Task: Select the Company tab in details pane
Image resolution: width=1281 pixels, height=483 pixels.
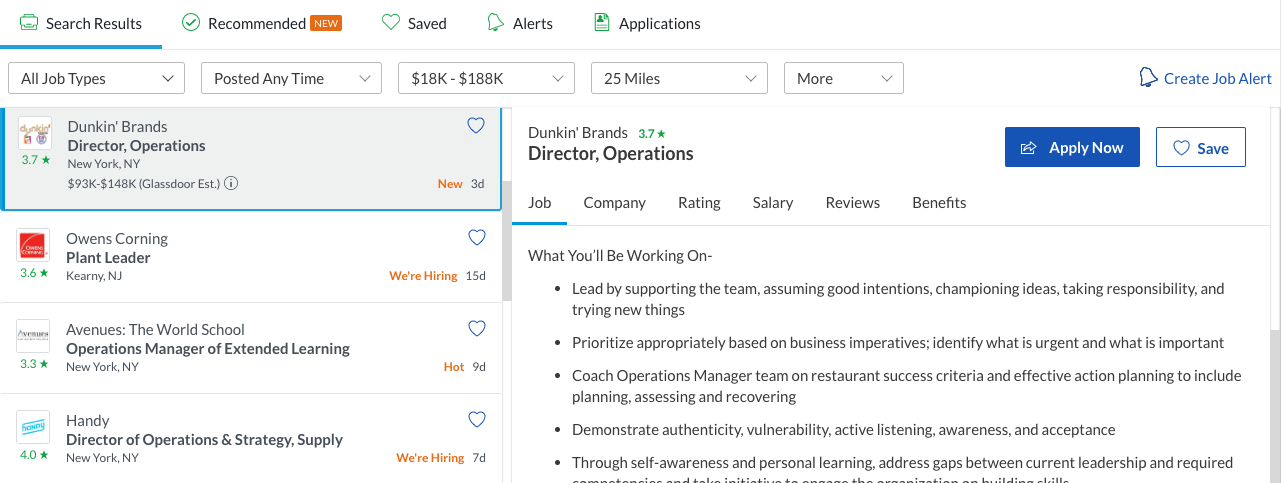Action: tap(615, 203)
